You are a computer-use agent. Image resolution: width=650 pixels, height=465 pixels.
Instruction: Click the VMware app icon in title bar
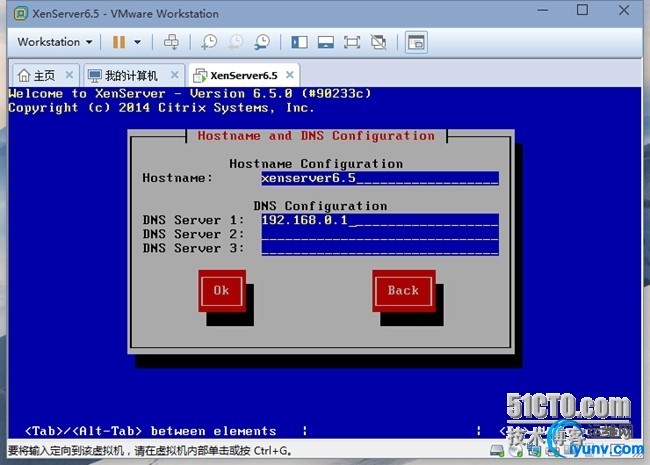point(21,13)
